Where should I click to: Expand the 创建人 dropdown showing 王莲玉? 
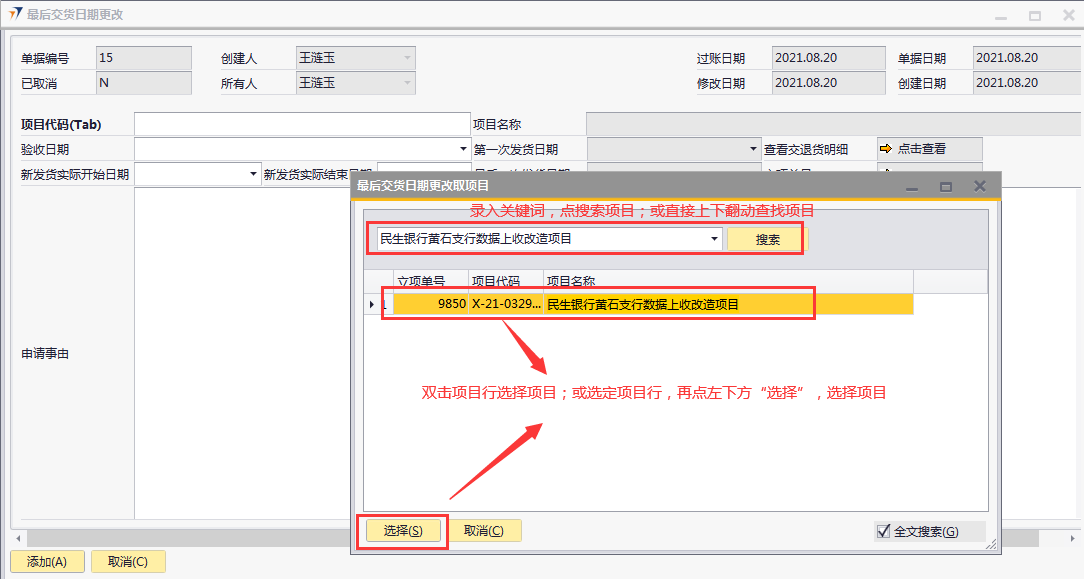tap(407, 58)
